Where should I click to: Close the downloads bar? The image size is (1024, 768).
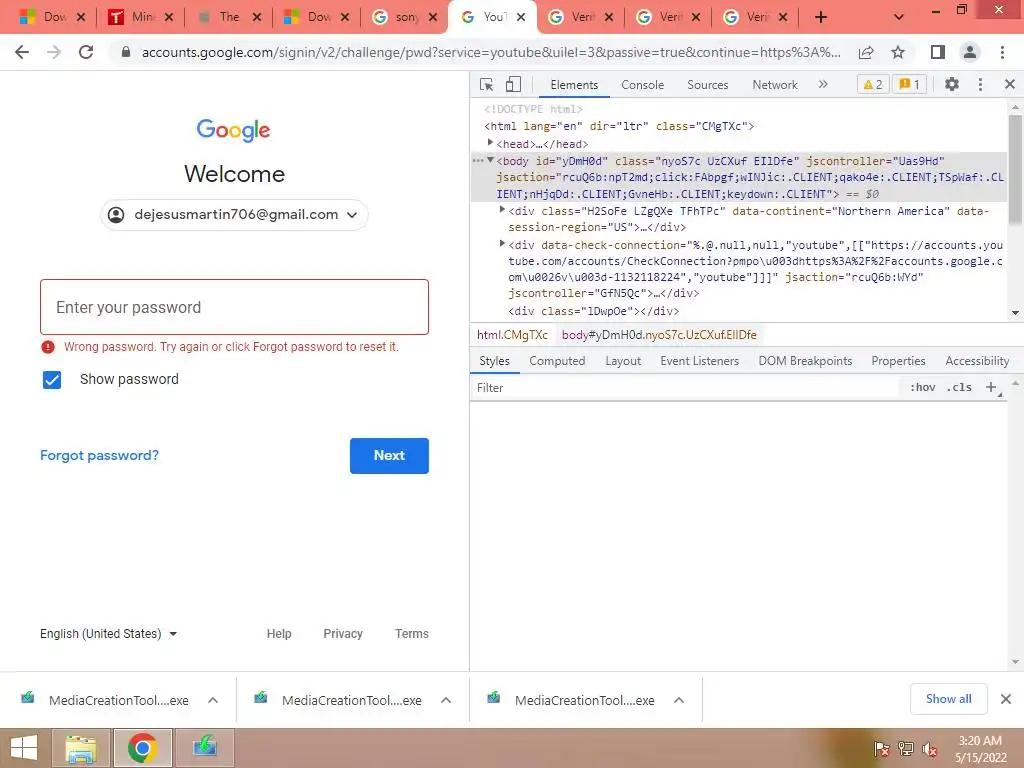tap(1006, 699)
